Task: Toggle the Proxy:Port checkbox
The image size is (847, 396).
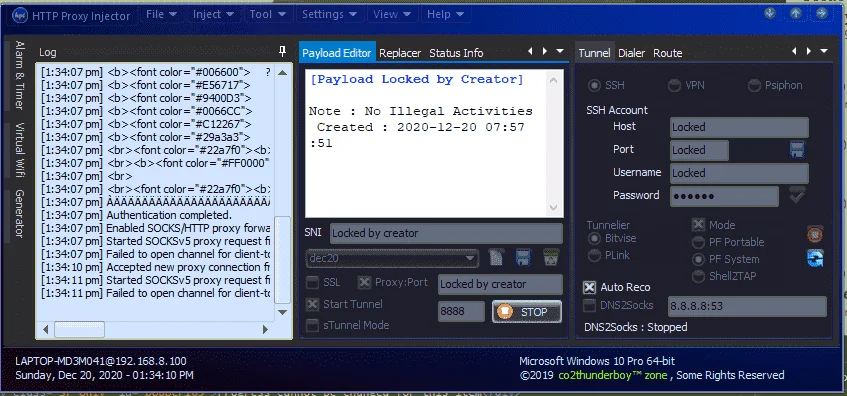Action: [365, 283]
